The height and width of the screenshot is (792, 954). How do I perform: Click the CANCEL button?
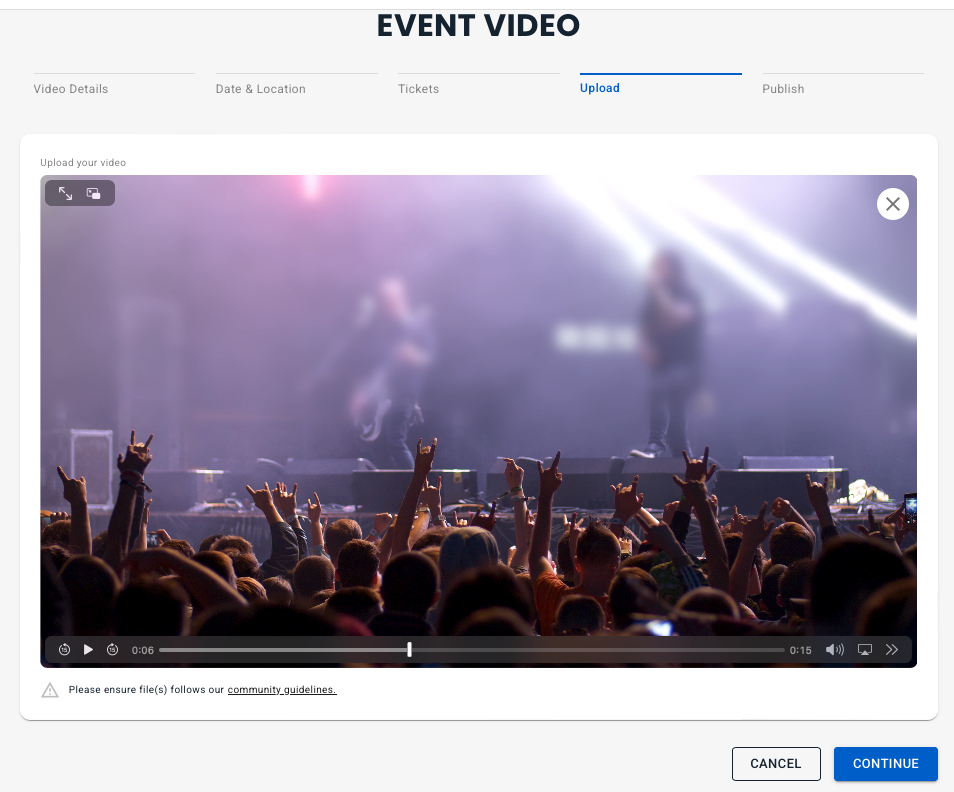click(776, 763)
